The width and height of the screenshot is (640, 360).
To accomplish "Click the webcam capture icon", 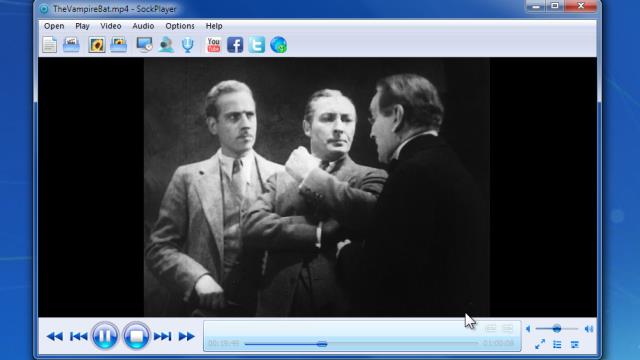I will point(166,44).
